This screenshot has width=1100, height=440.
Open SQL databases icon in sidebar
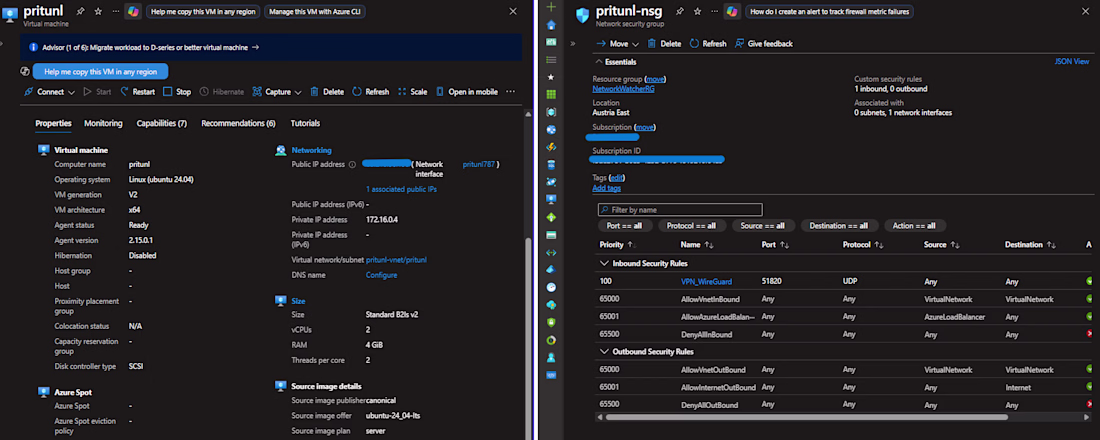(551, 165)
